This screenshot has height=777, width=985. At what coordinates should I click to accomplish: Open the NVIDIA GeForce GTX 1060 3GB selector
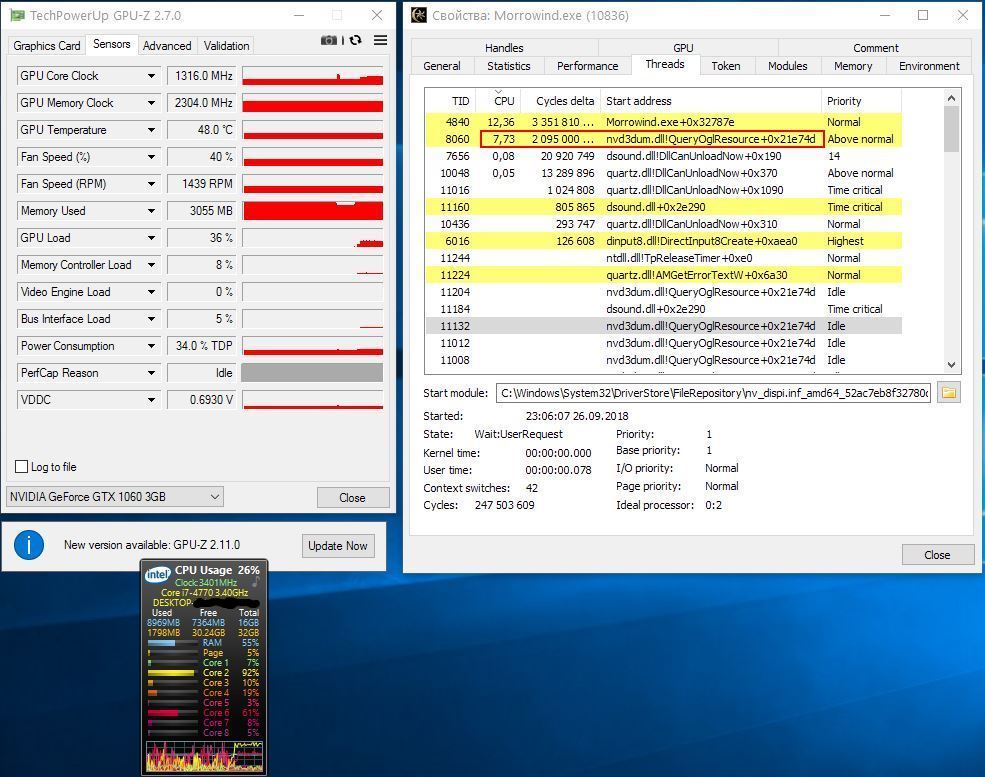115,496
